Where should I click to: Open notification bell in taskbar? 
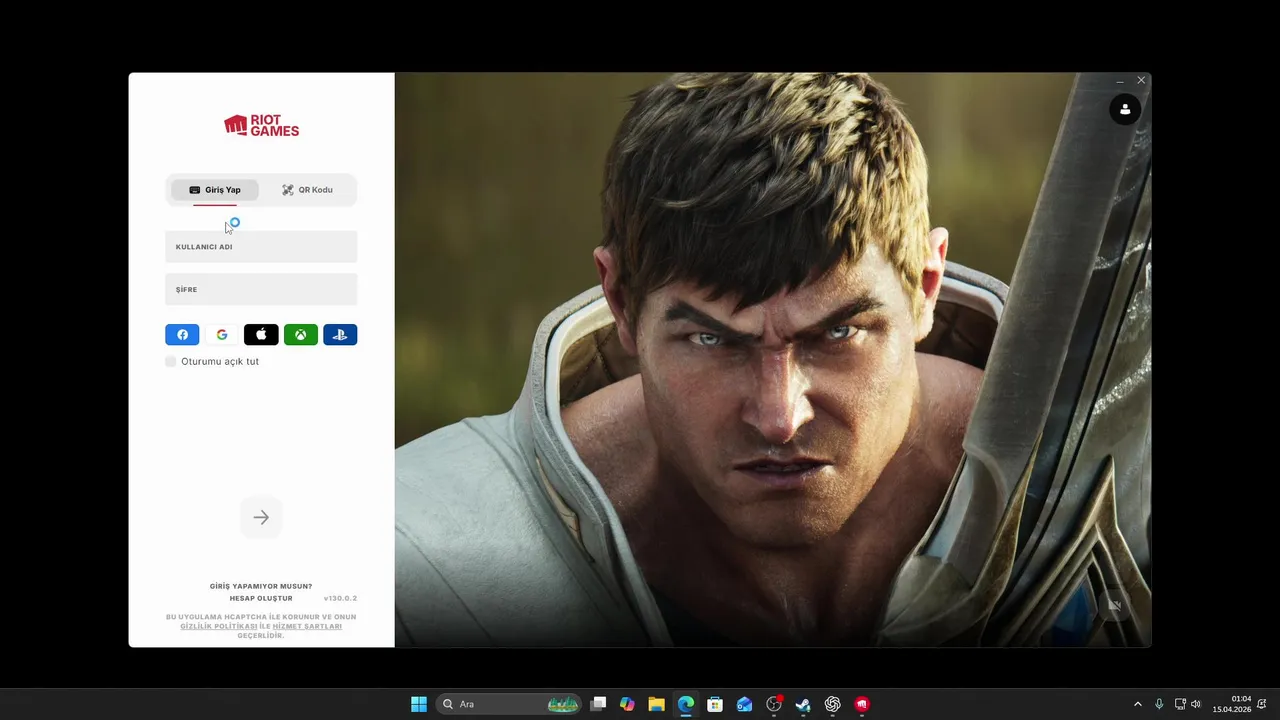1262,704
